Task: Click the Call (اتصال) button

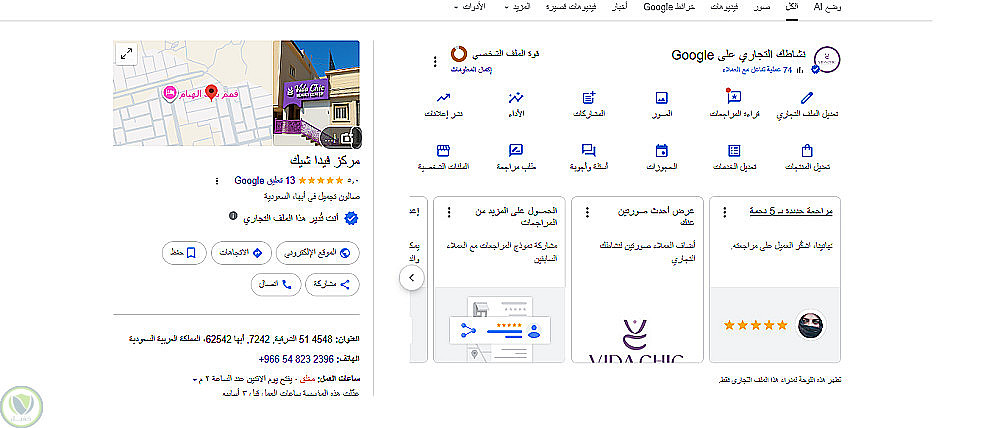Action: pos(276,284)
